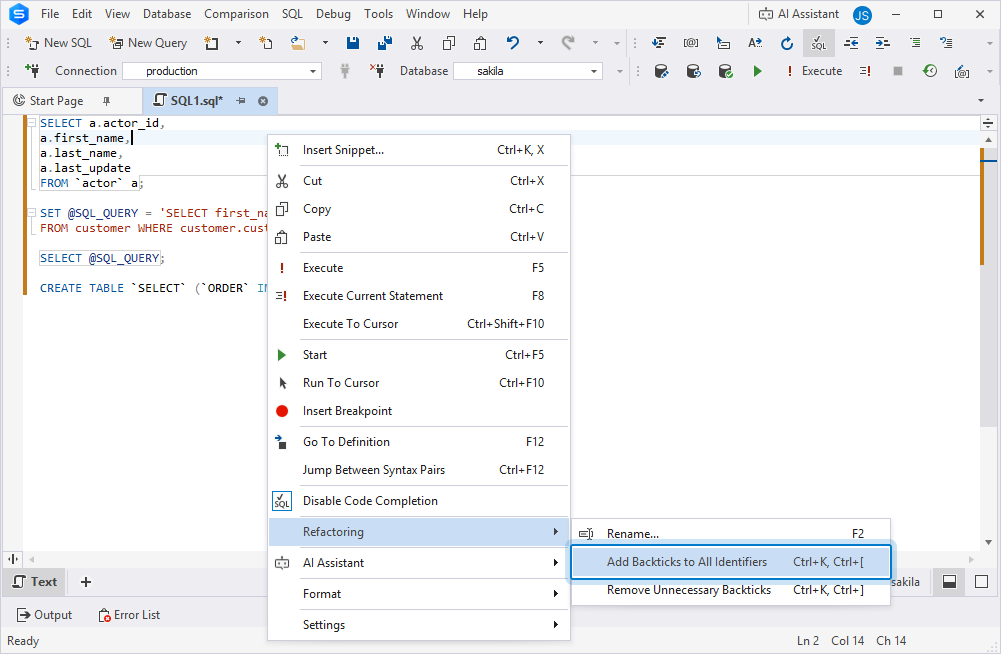This screenshot has width=1001, height=654.
Task: Click the blue Undo arrow icon
Action: (513, 43)
